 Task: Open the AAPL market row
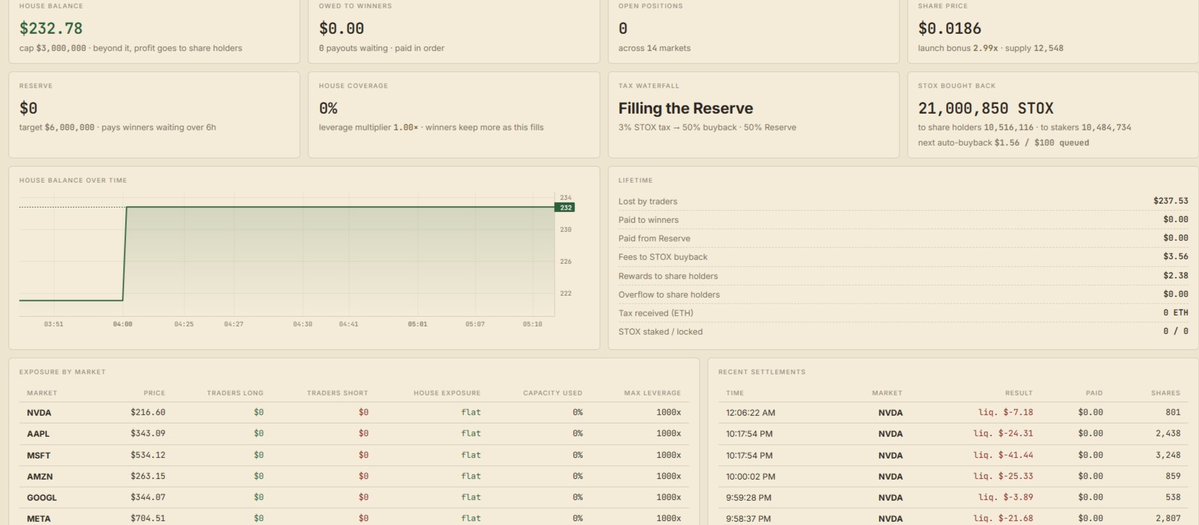[x=354, y=433]
